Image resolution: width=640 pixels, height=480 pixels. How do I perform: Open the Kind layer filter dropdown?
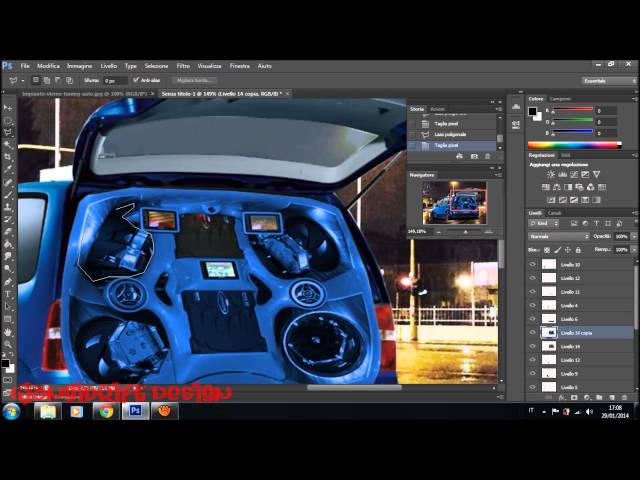click(544, 223)
